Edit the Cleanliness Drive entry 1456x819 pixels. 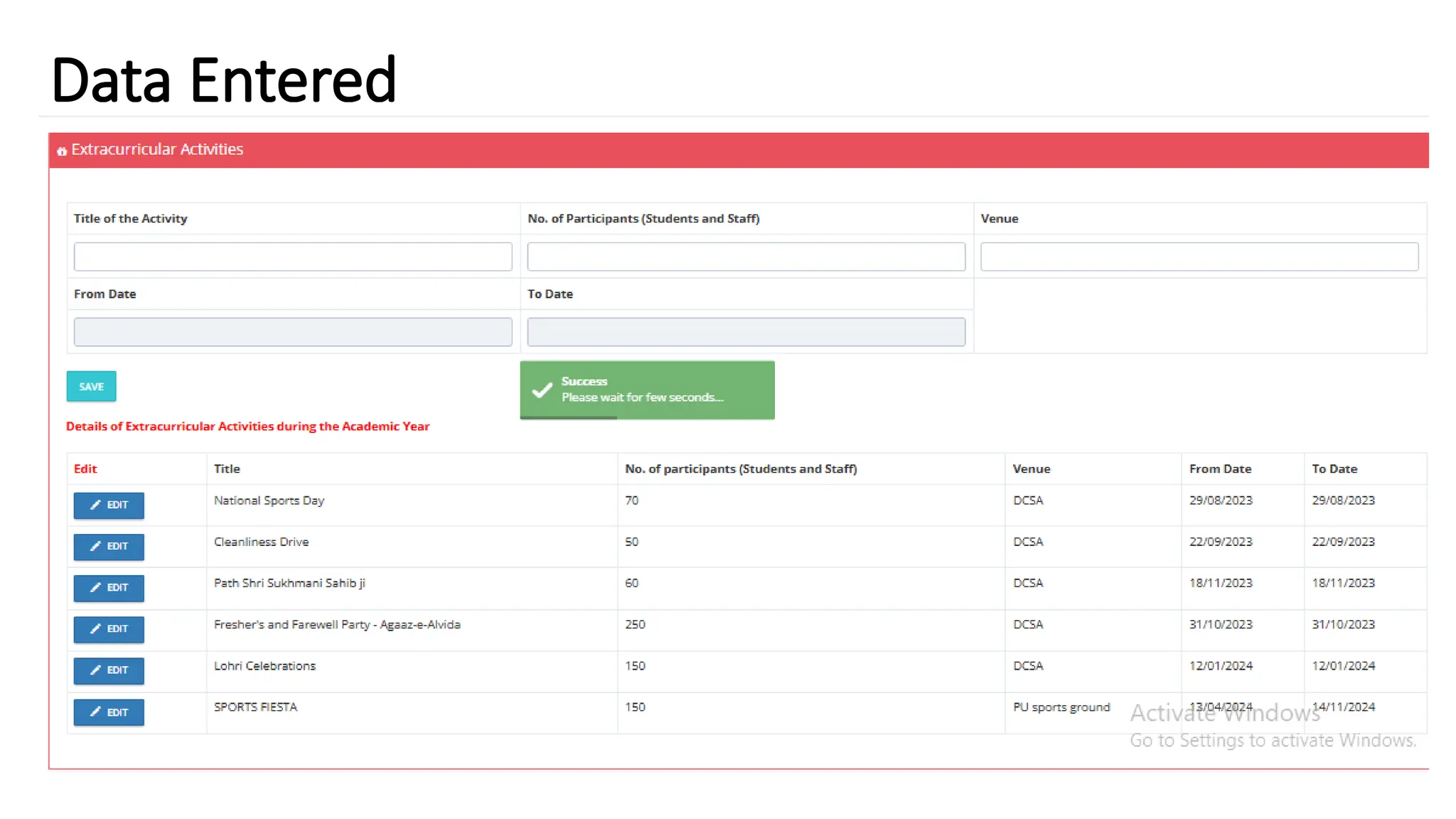(109, 547)
